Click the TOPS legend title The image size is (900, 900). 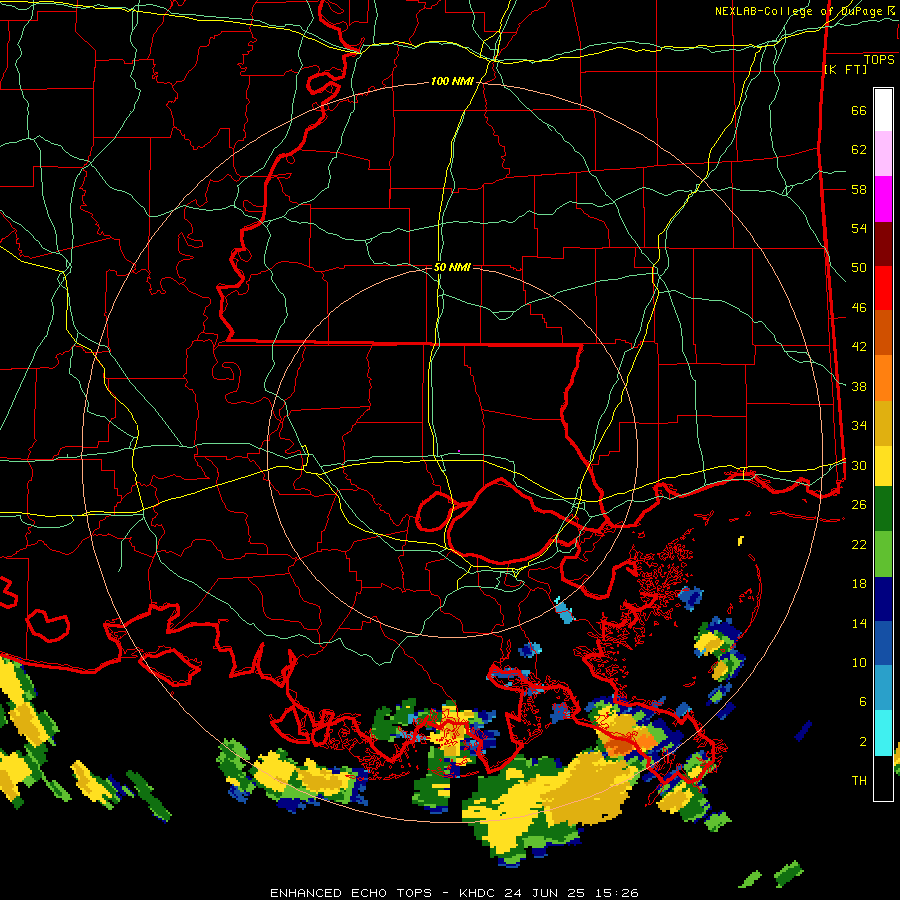tap(879, 60)
